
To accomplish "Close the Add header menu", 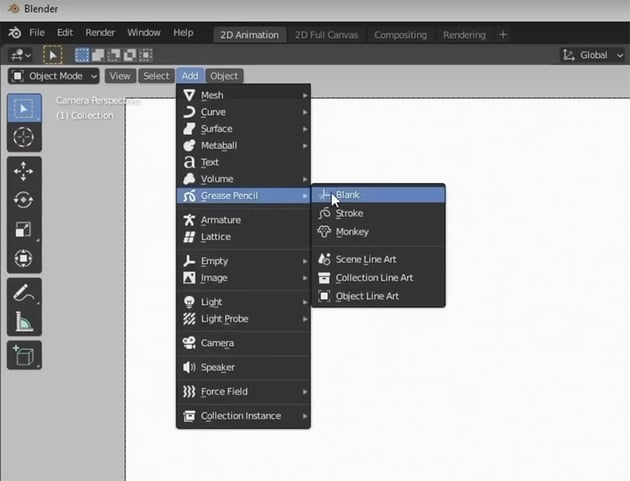I will point(190,76).
